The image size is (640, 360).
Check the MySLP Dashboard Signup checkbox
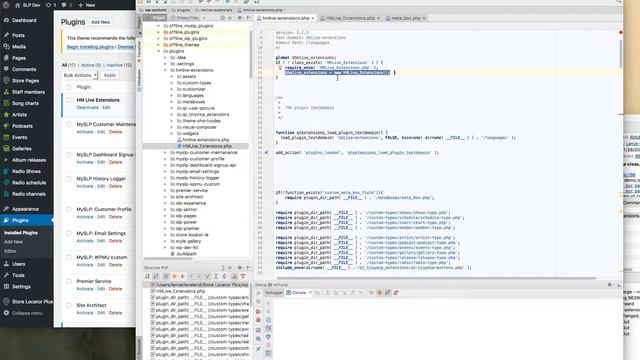pyautogui.click(x=69, y=155)
